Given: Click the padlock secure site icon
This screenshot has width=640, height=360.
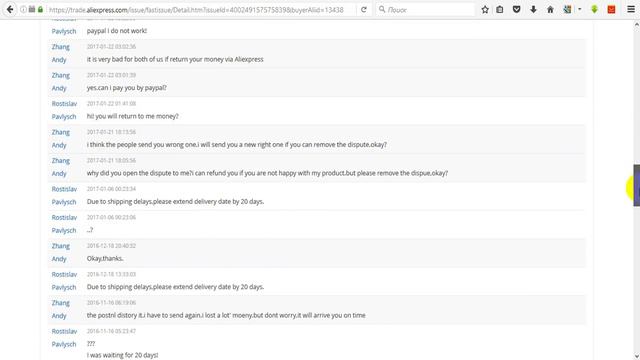Looking at the screenshot, I should click(x=40, y=9).
